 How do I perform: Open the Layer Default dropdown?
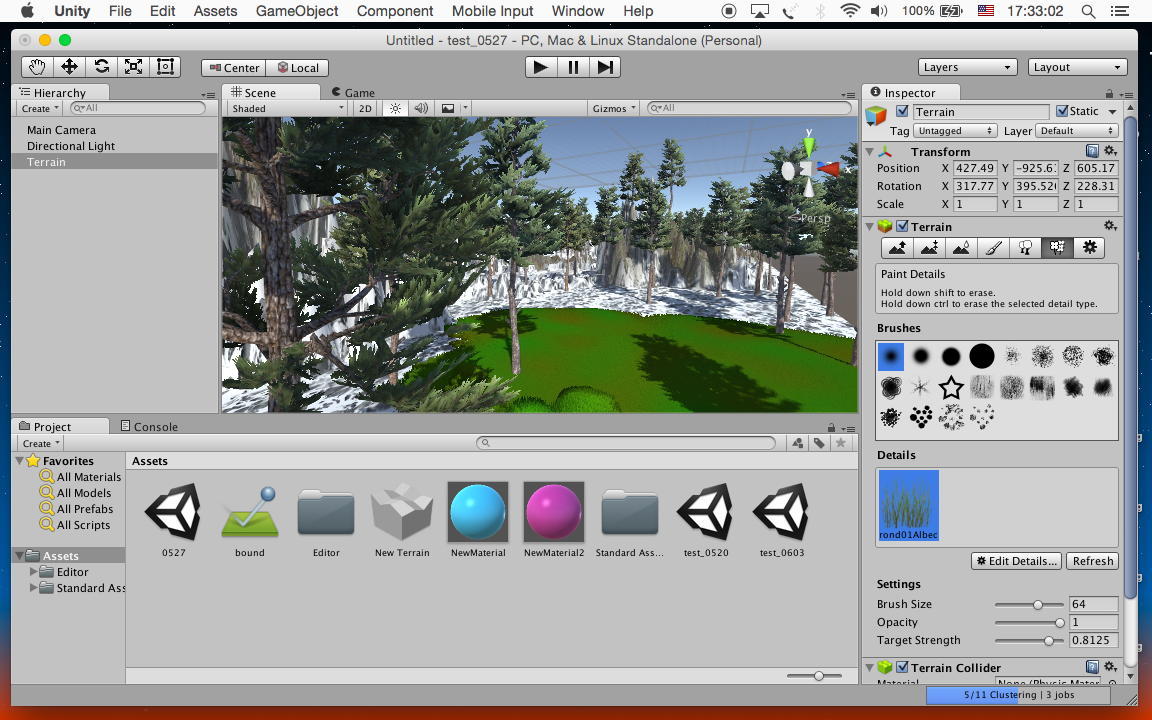(1077, 131)
